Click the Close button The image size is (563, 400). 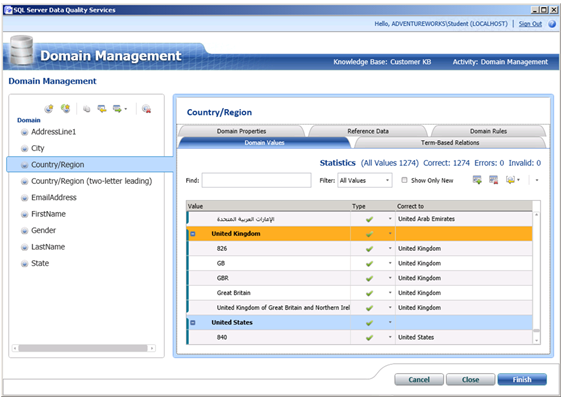click(x=470, y=380)
